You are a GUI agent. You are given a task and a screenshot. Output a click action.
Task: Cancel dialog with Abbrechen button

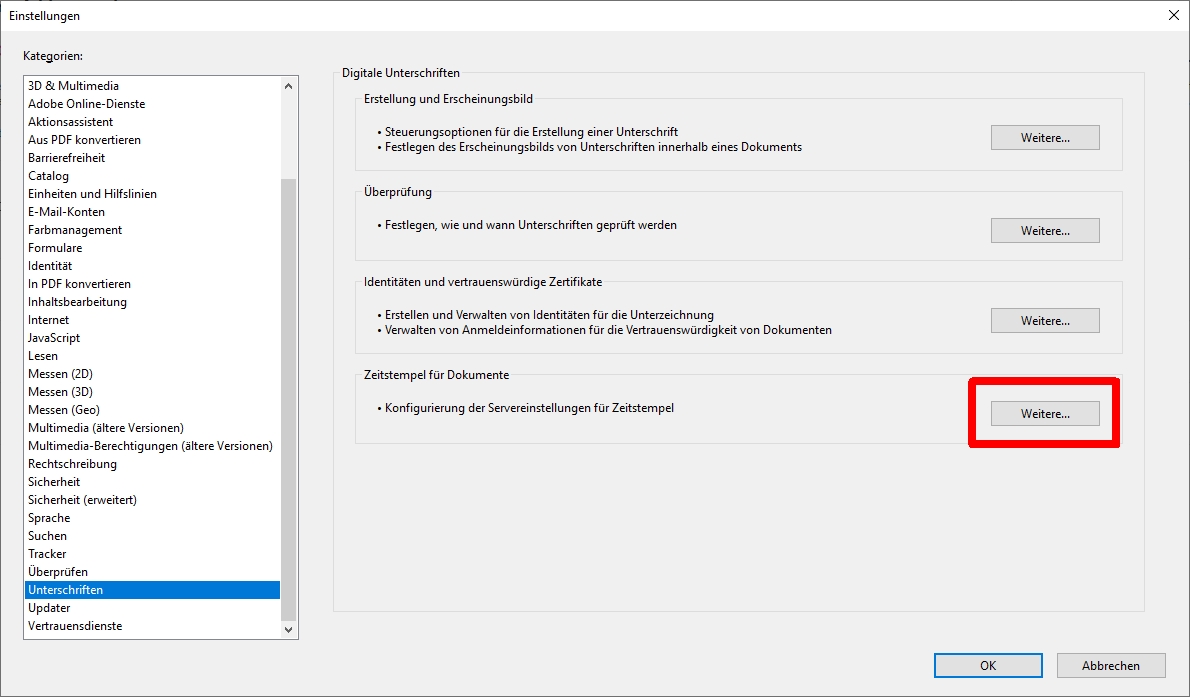[1110, 665]
